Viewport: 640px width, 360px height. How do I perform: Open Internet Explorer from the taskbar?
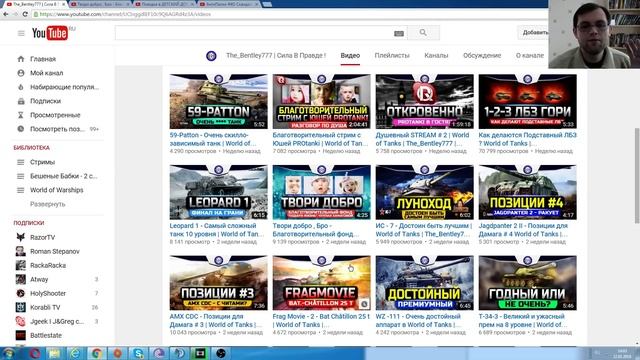[x=75, y=353]
